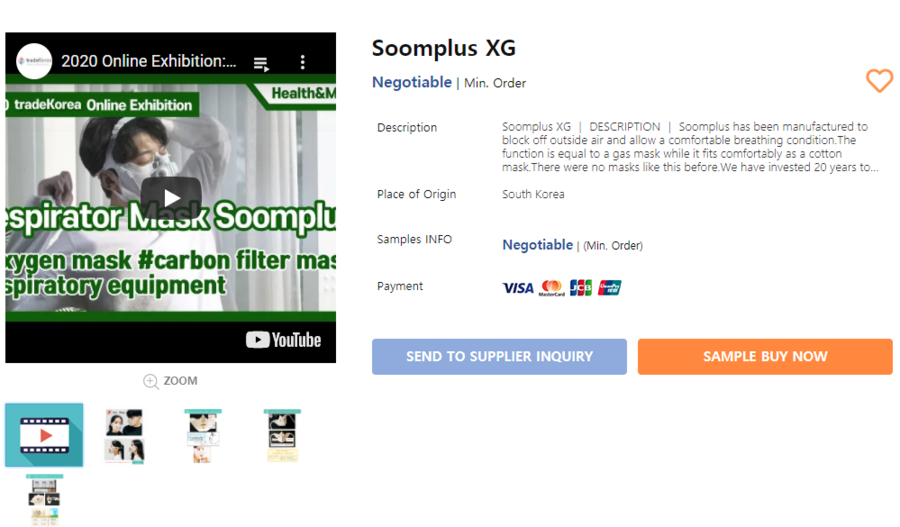Select the fifth thumbnail in second row
900x527 pixels.
click(45, 500)
